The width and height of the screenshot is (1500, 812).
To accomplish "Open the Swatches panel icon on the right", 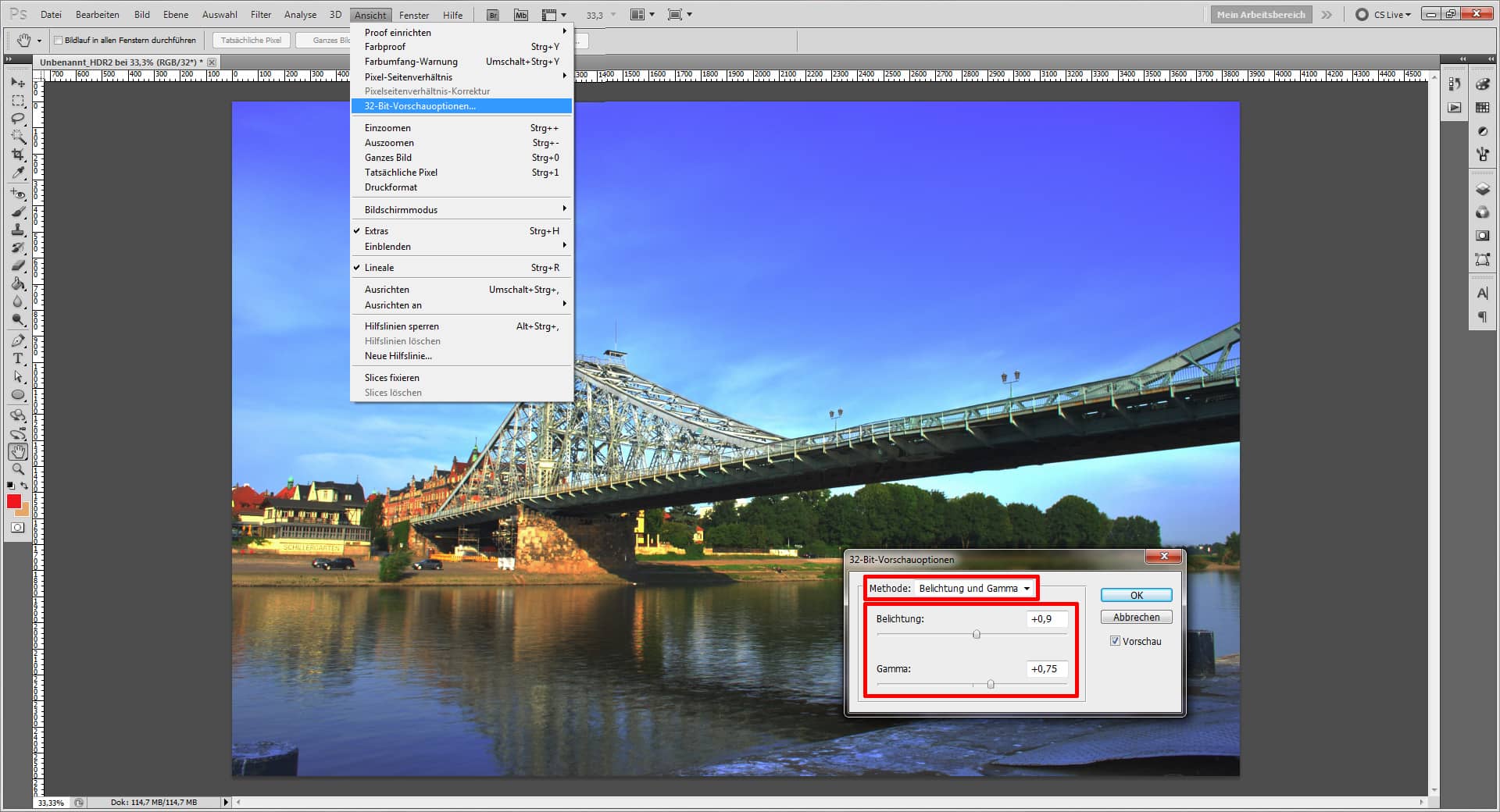I will tap(1482, 108).
